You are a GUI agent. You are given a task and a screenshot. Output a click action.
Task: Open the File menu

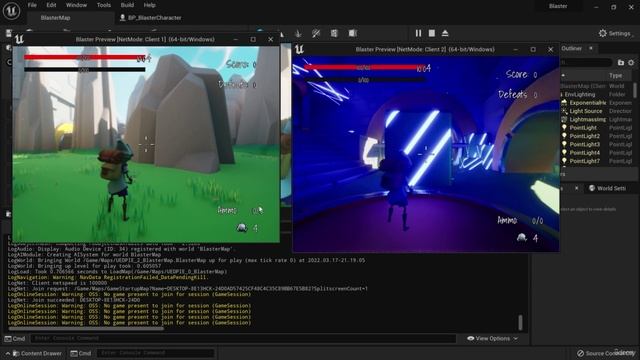(32, 5)
